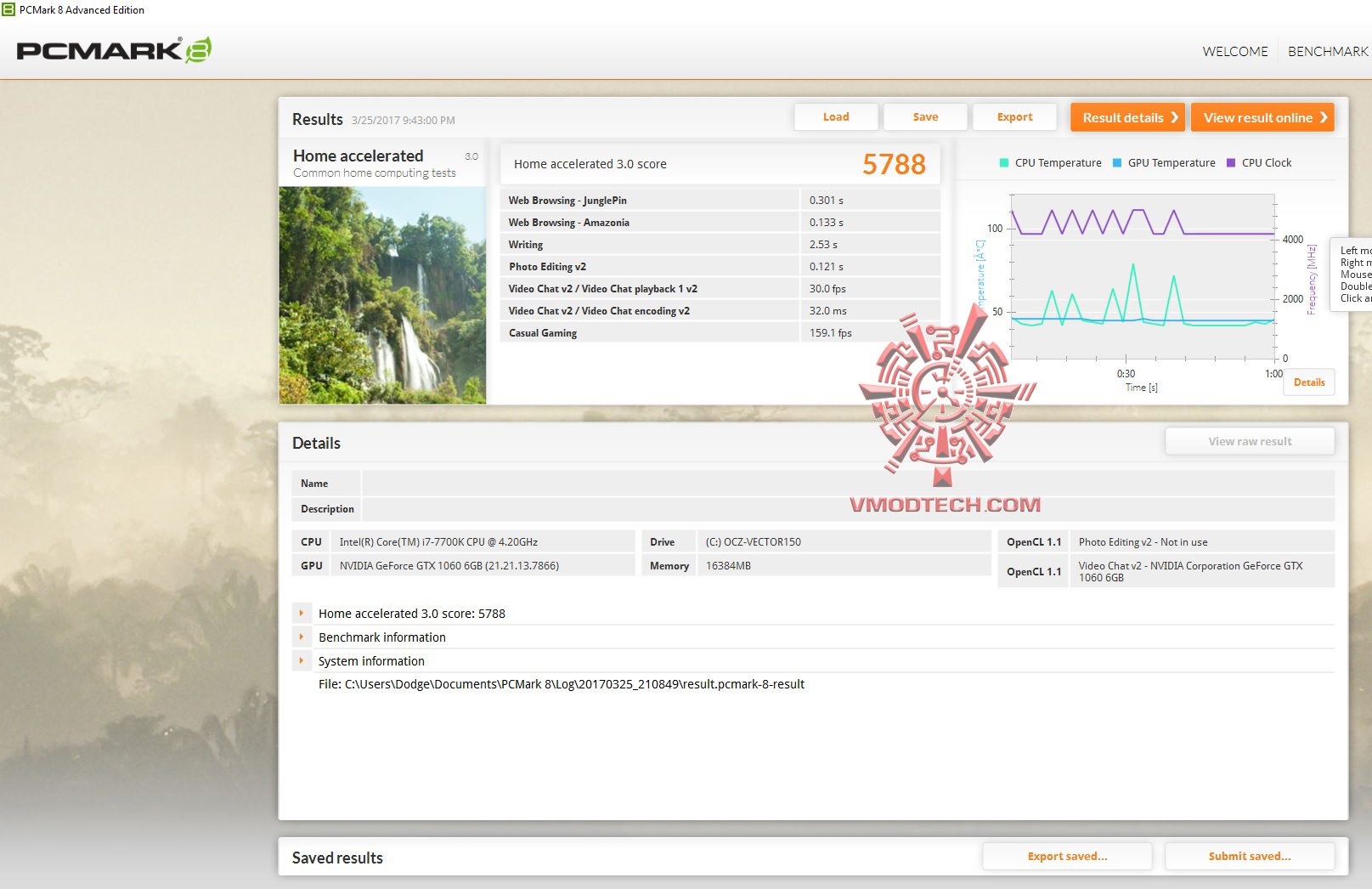Click the NVIDIA GeForce GTX 1060 GPU value
1372x889 pixels.
[x=449, y=566]
